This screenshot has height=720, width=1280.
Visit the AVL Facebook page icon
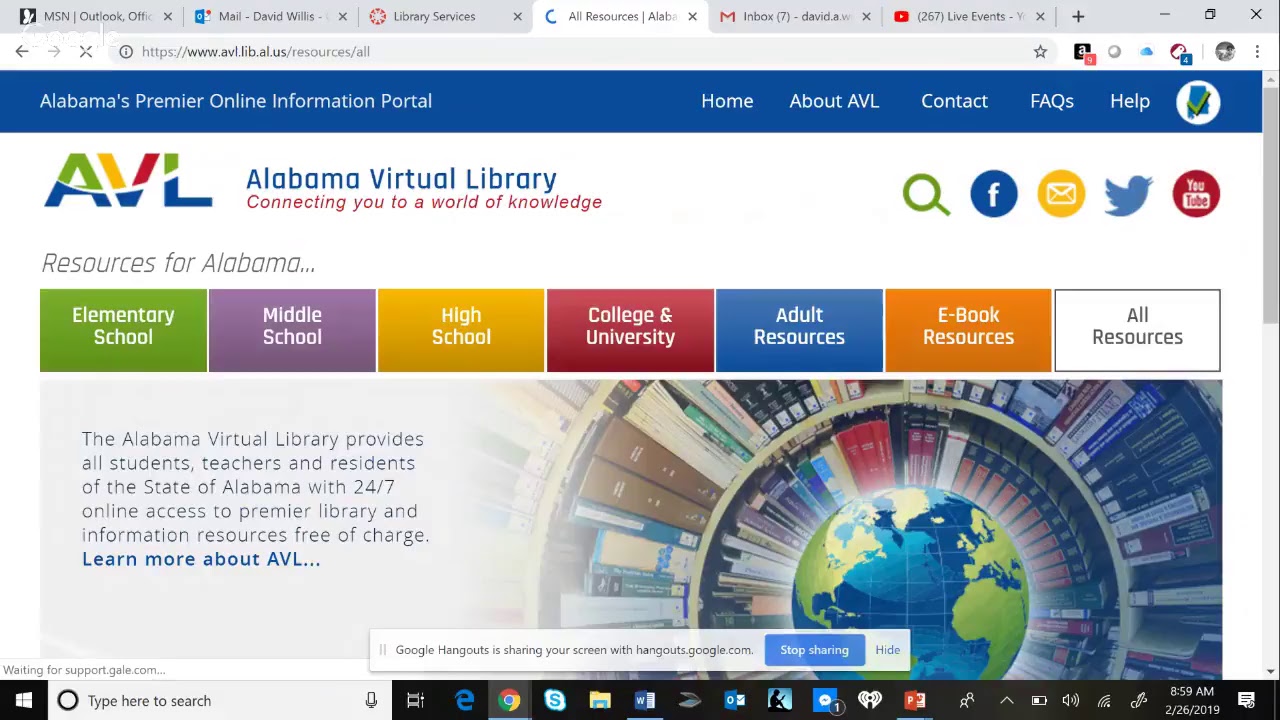coord(994,193)
